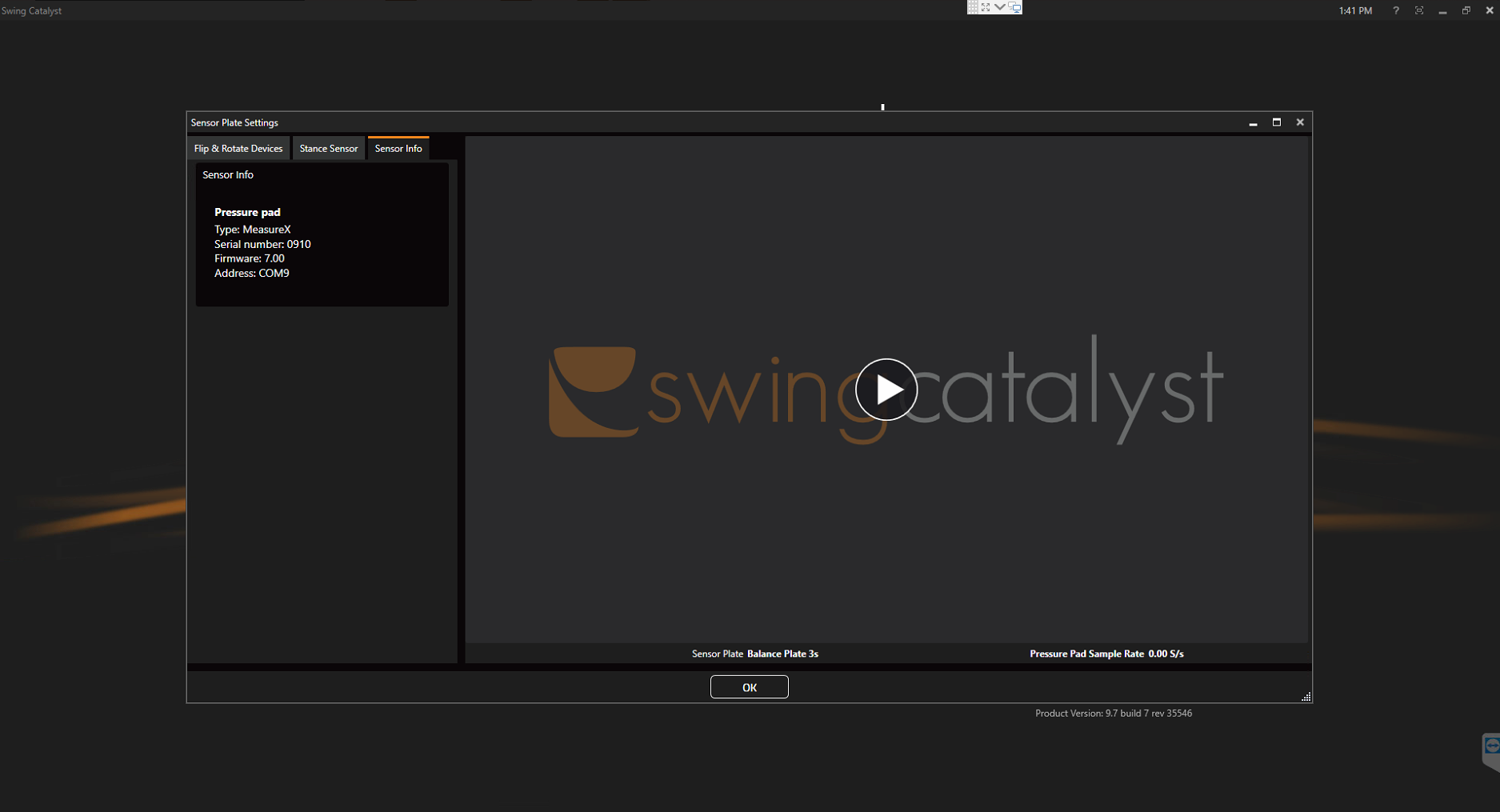Image resolution: width=1500 pixels, height=812 pixels.
Task: Open the Stance Sensor tab
Action: click(x=329, y=149)
